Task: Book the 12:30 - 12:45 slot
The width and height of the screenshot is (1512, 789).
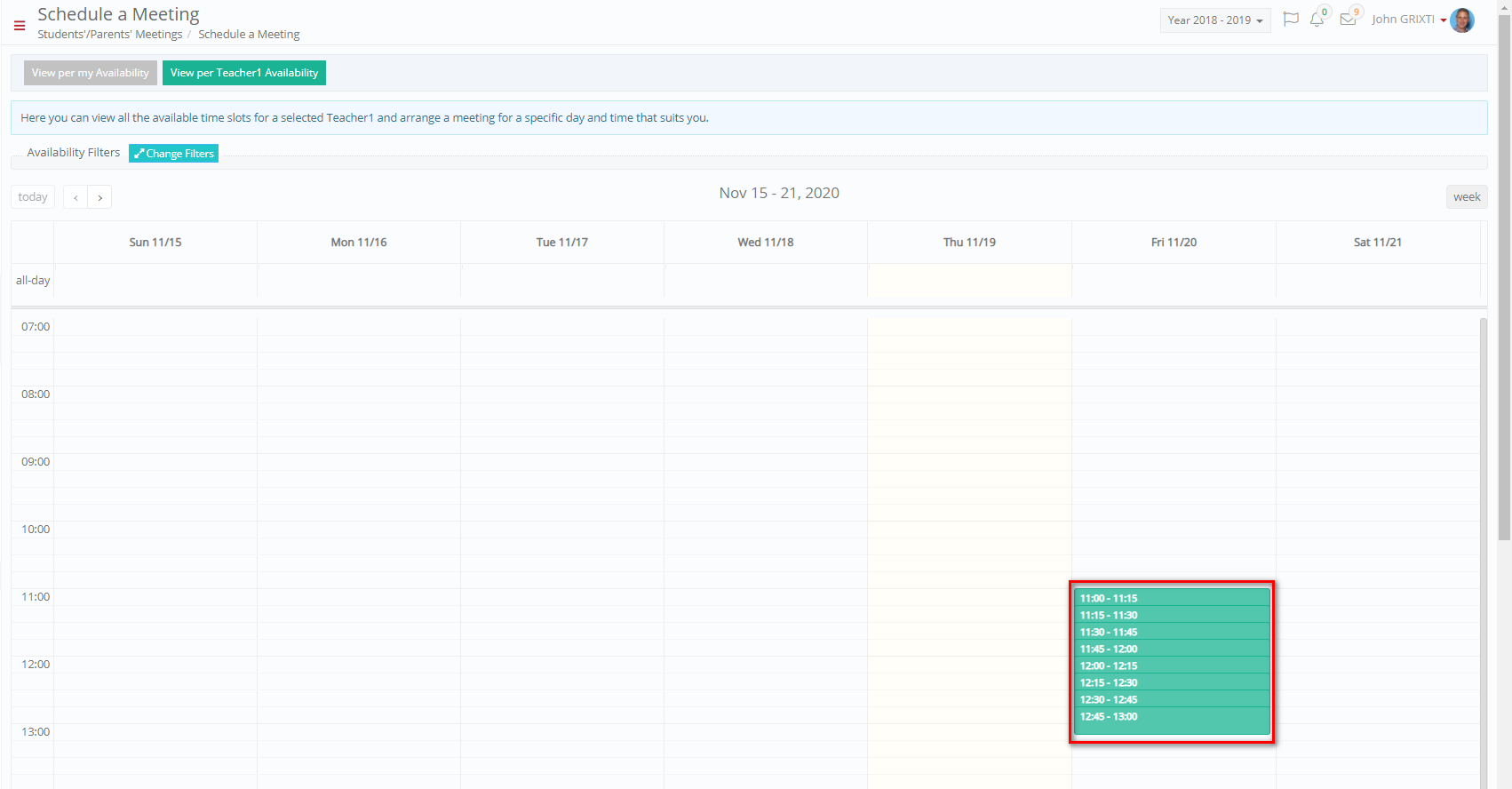Action: 1172,699
